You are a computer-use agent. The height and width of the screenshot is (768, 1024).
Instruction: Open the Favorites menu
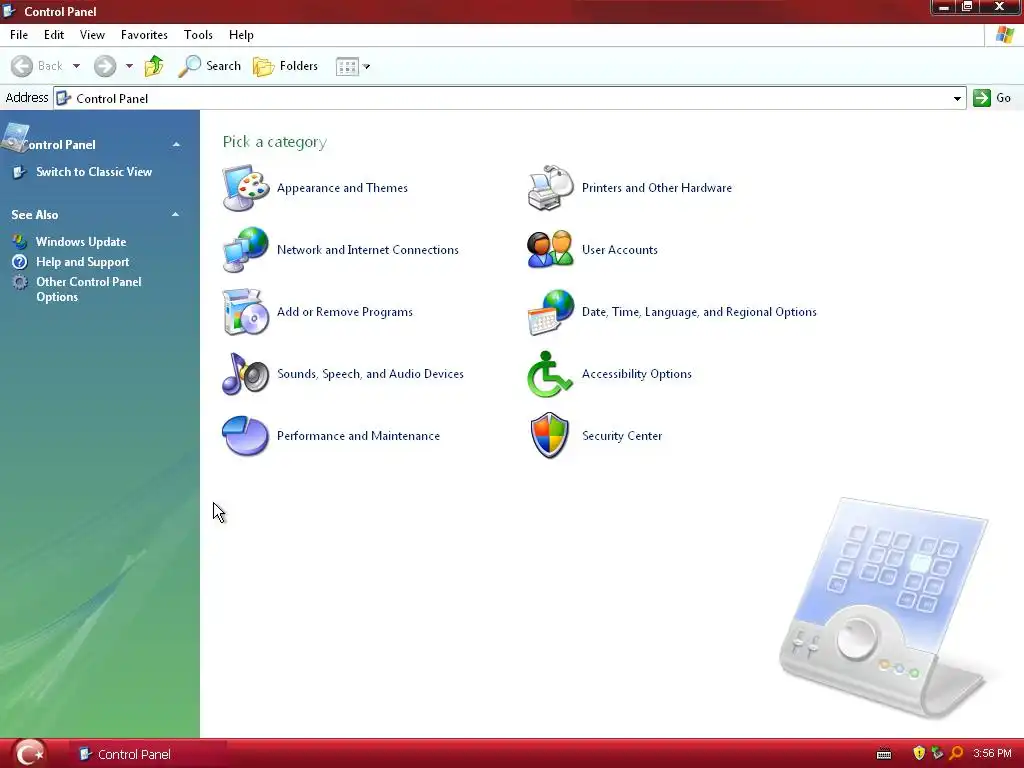coord(144,35)
